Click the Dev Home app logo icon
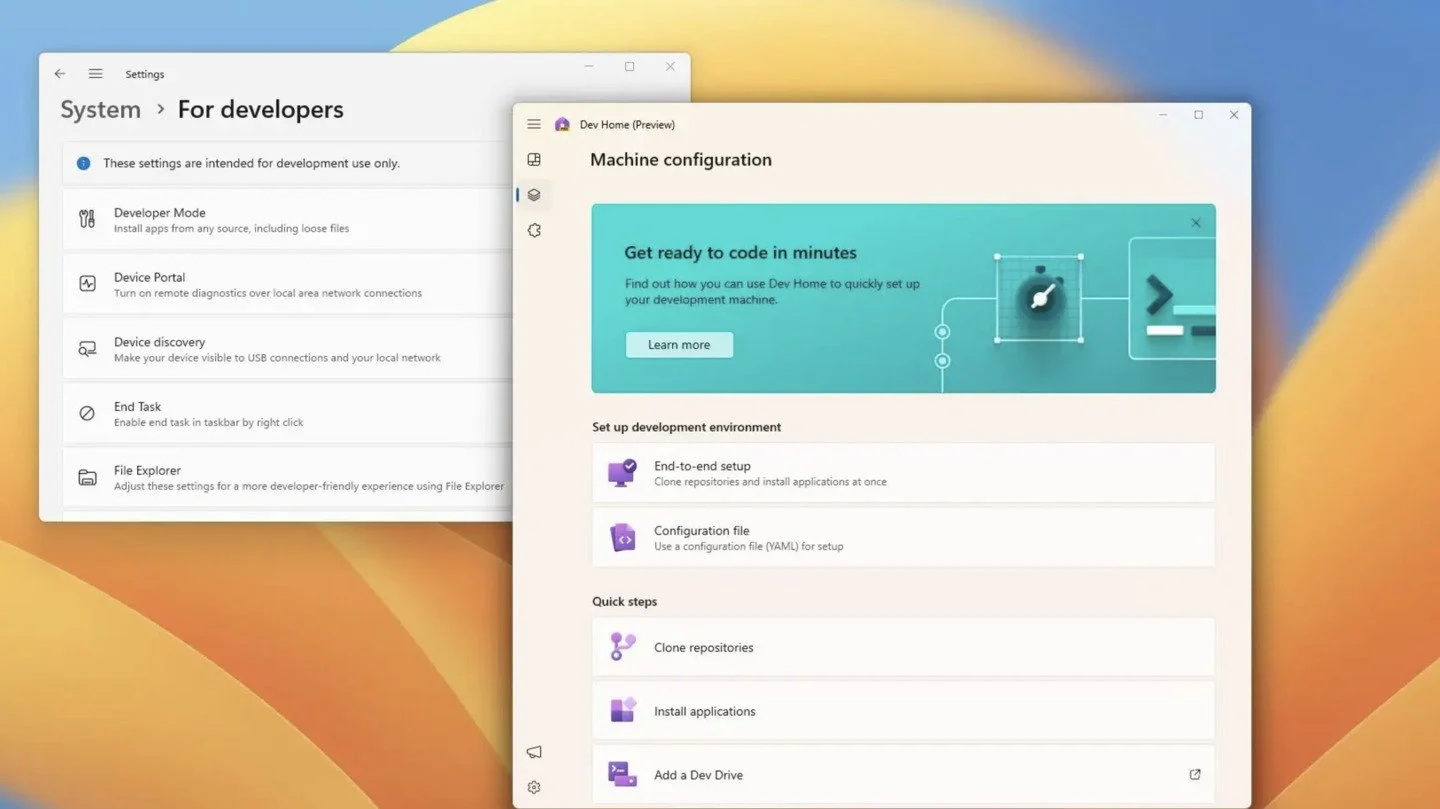This screenshot has width=1440, height=809. click(562, 124)
